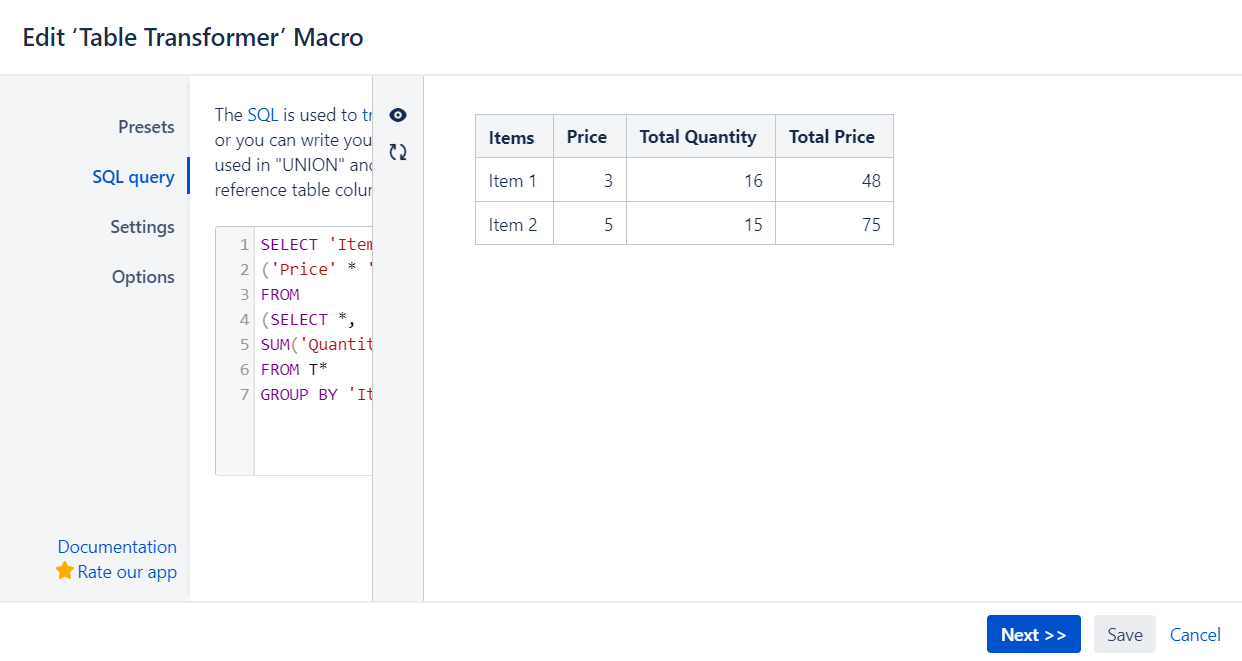Click the Total Price column header
Image resolution: width=1242 pixels, height=661 pixels.
point(834,136)
